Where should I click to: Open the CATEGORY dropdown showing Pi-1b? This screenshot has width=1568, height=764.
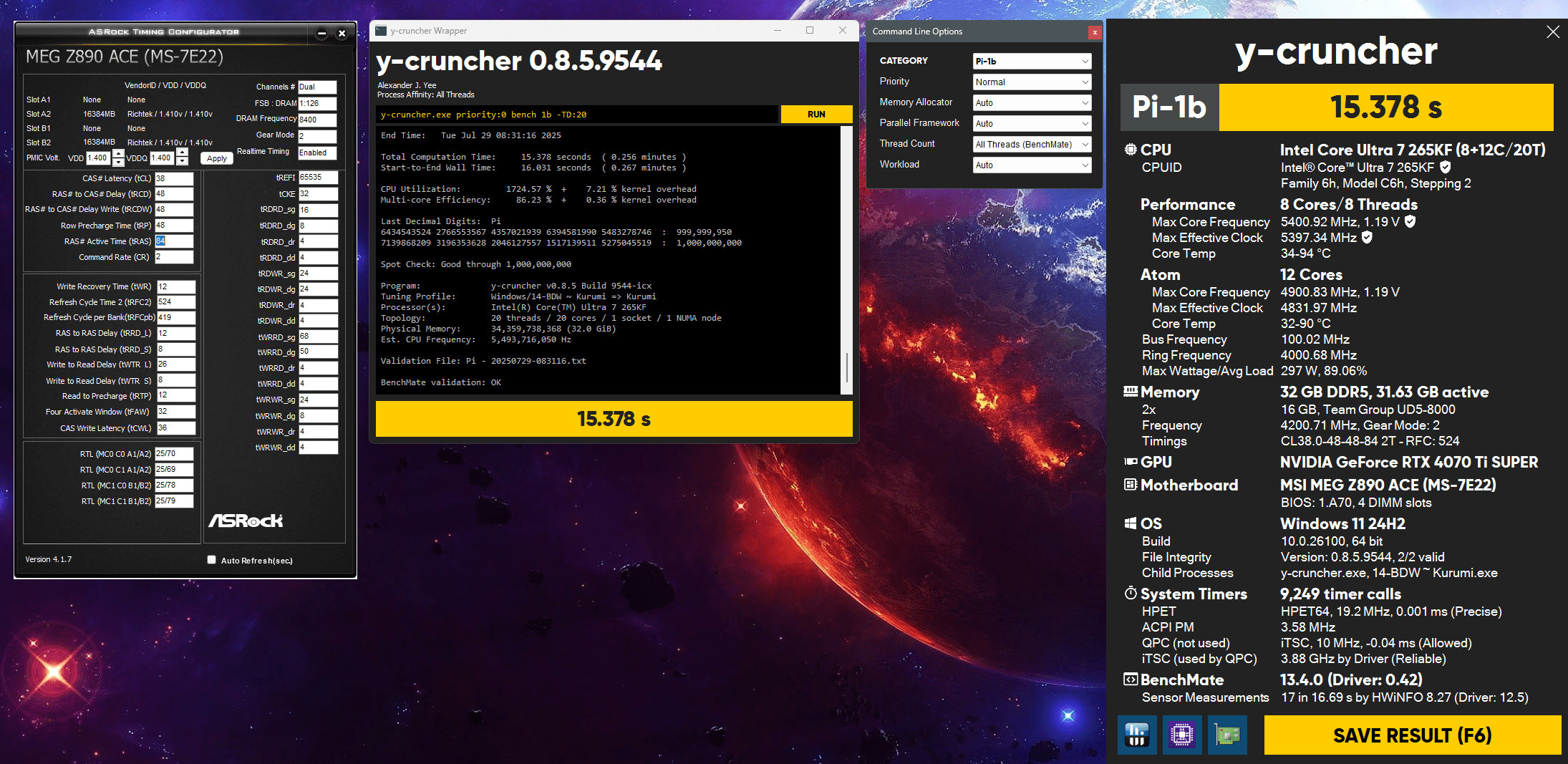tap(1032, 61)
